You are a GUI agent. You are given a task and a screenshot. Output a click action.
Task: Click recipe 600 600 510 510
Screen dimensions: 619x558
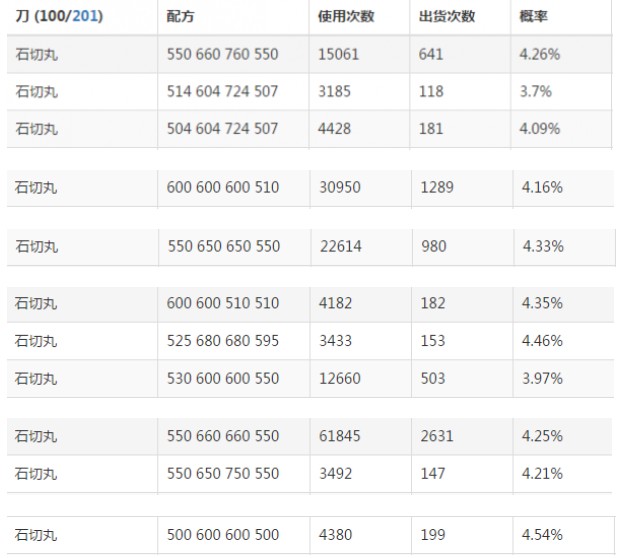pos(222,303)
